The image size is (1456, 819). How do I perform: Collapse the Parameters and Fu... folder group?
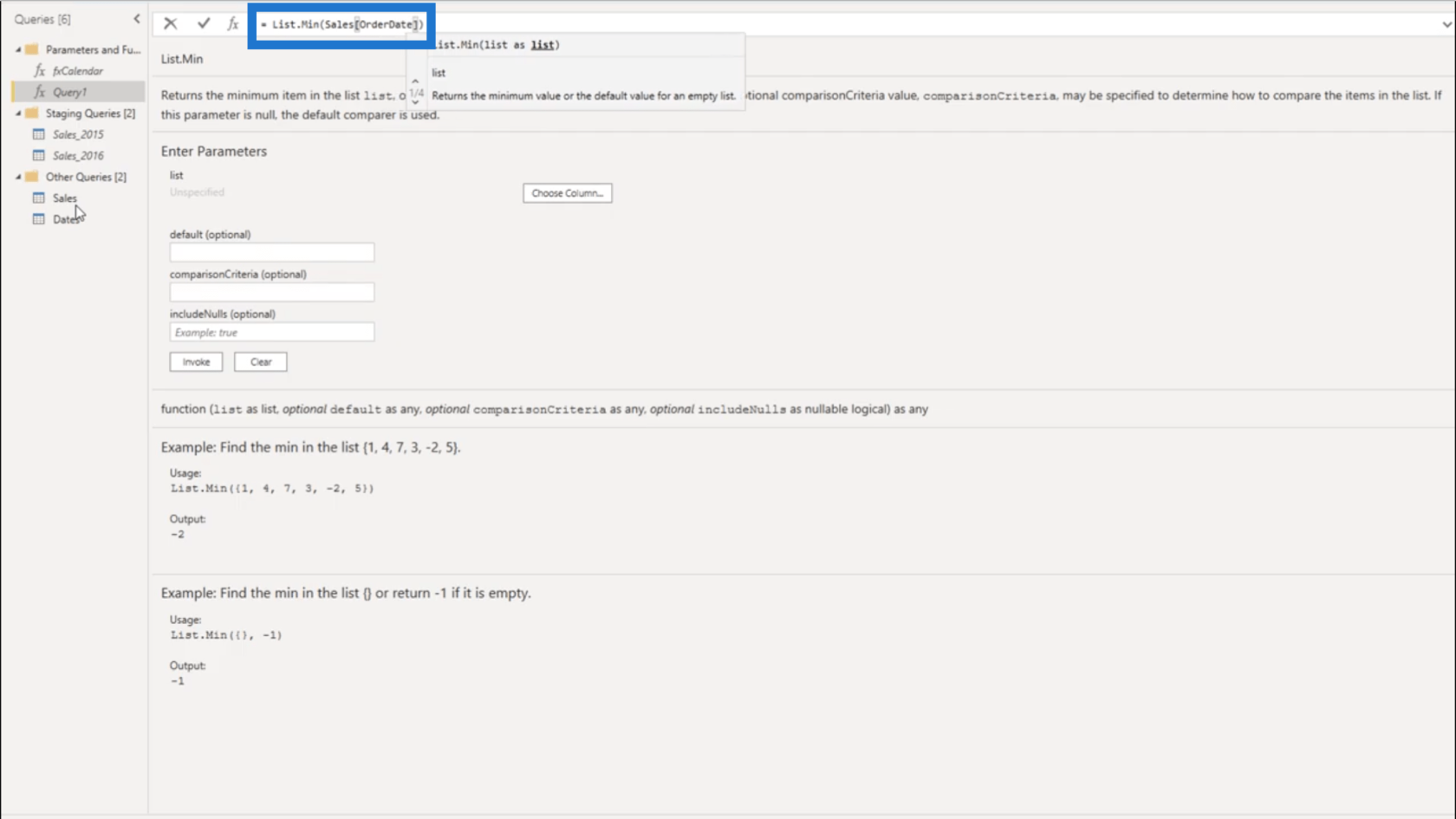point(18,49)
